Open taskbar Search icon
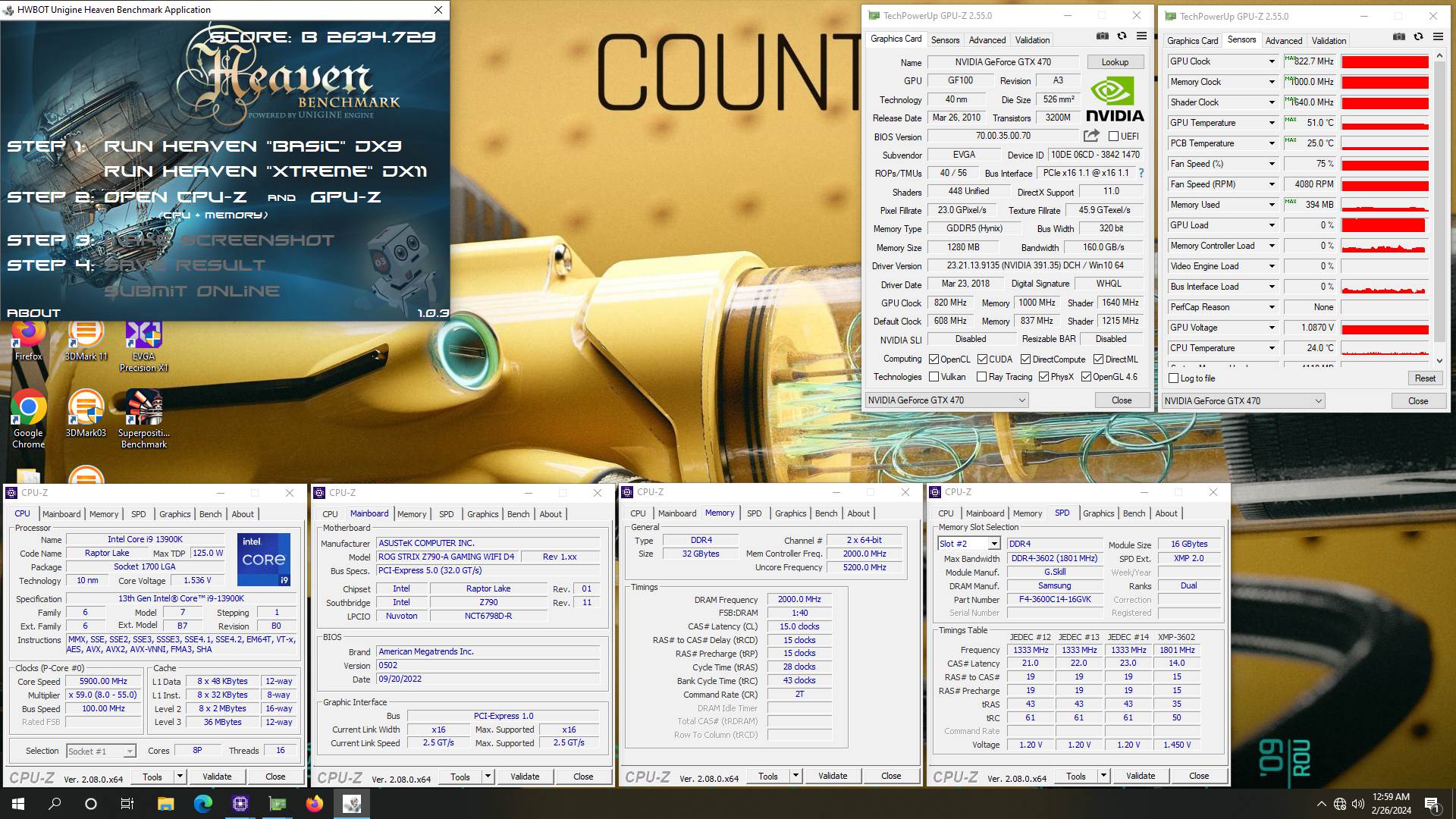 point(55,804)
